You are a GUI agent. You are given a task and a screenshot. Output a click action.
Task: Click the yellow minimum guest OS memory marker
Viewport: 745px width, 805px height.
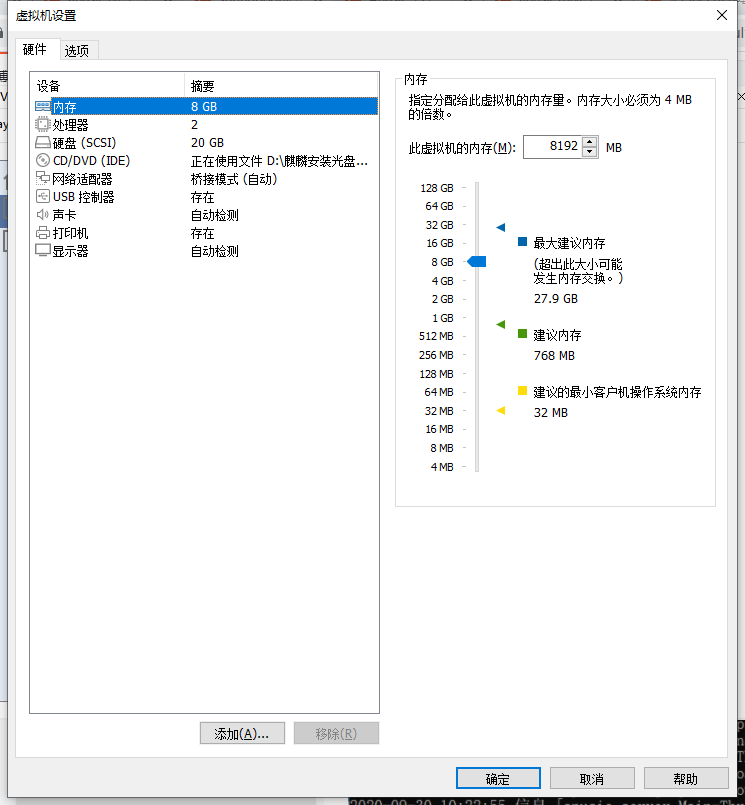pyautogui.click(x=501, y=410)
